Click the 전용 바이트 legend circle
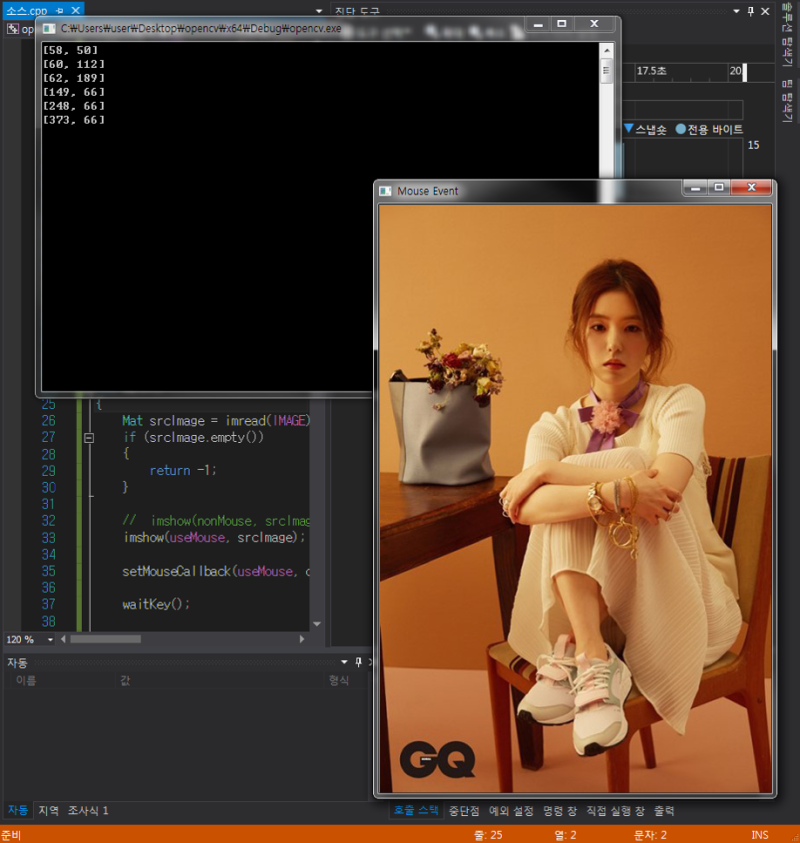The image size is (800, 843). (681, 129)
